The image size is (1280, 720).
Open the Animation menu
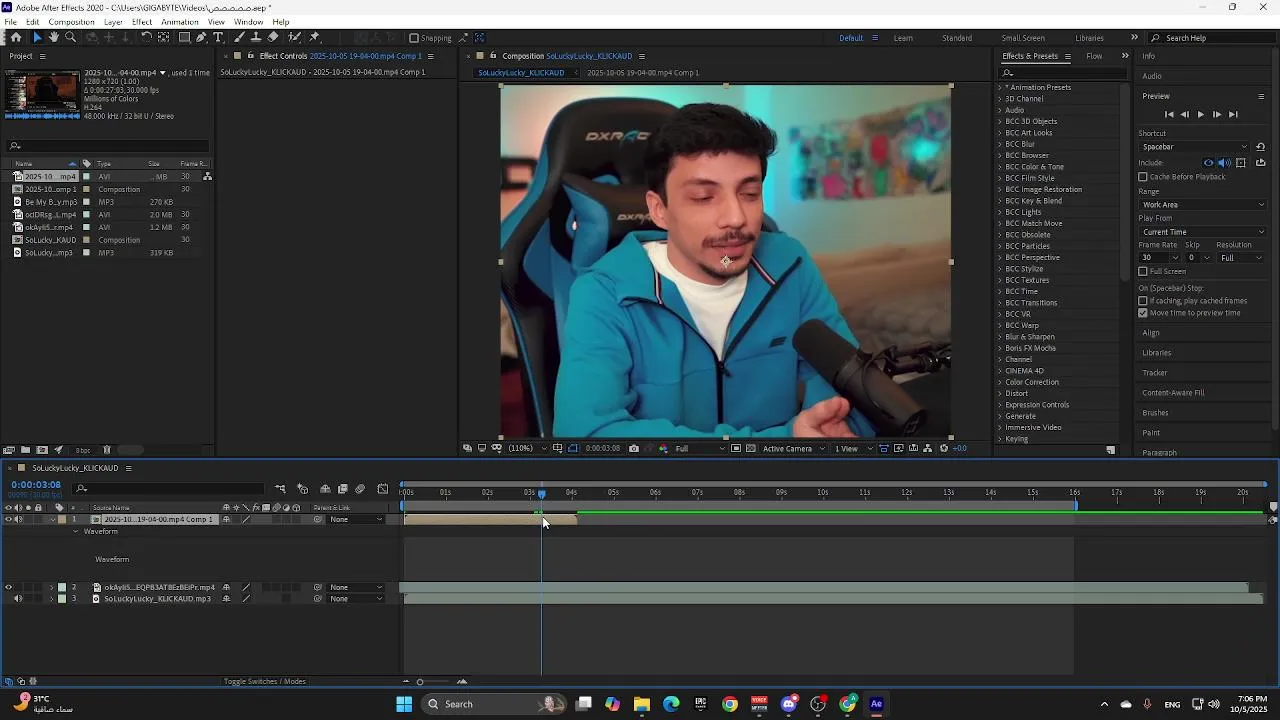tap(180, 22)
